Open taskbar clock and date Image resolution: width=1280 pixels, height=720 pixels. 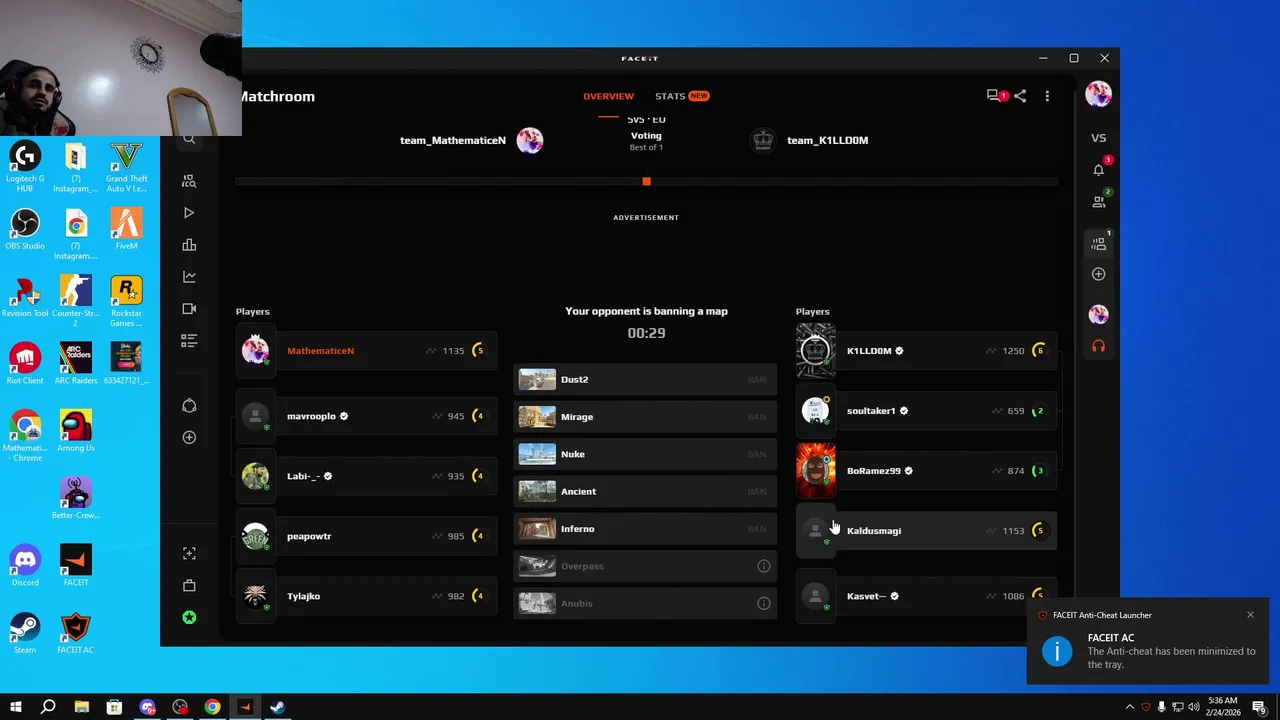pyautogui.click(x=1222, y=707)
